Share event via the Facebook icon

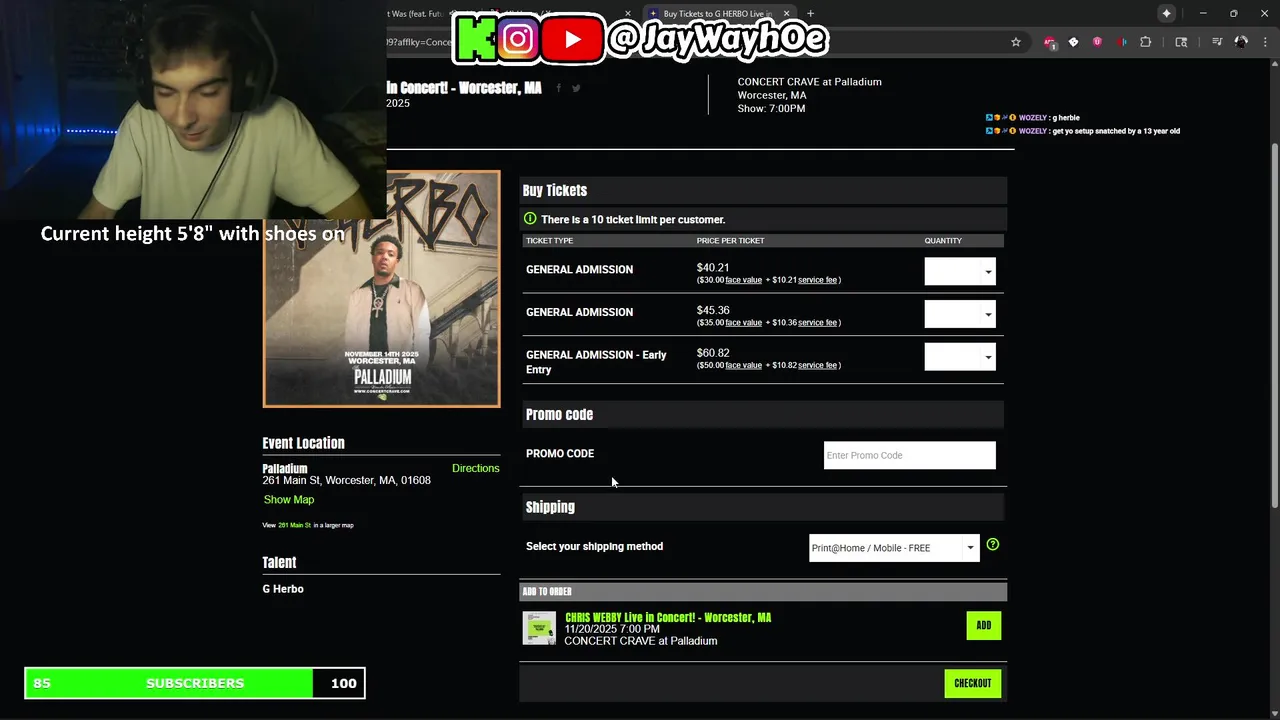click(x=559, y=88)
